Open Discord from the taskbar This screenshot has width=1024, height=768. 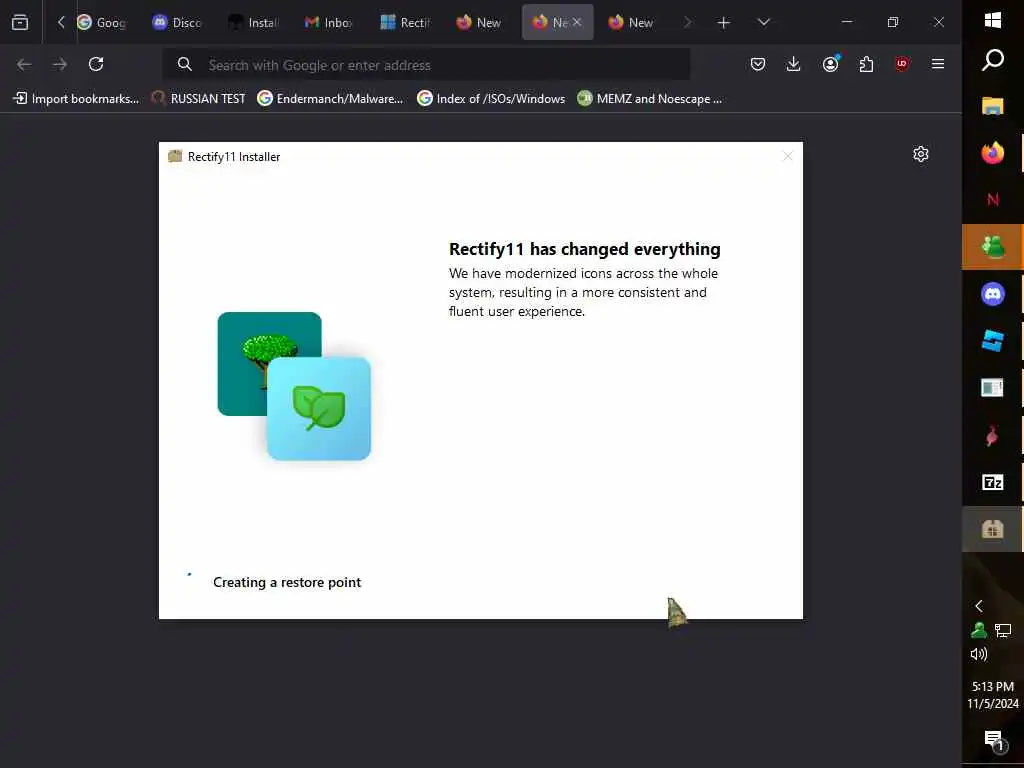(993, 294)
